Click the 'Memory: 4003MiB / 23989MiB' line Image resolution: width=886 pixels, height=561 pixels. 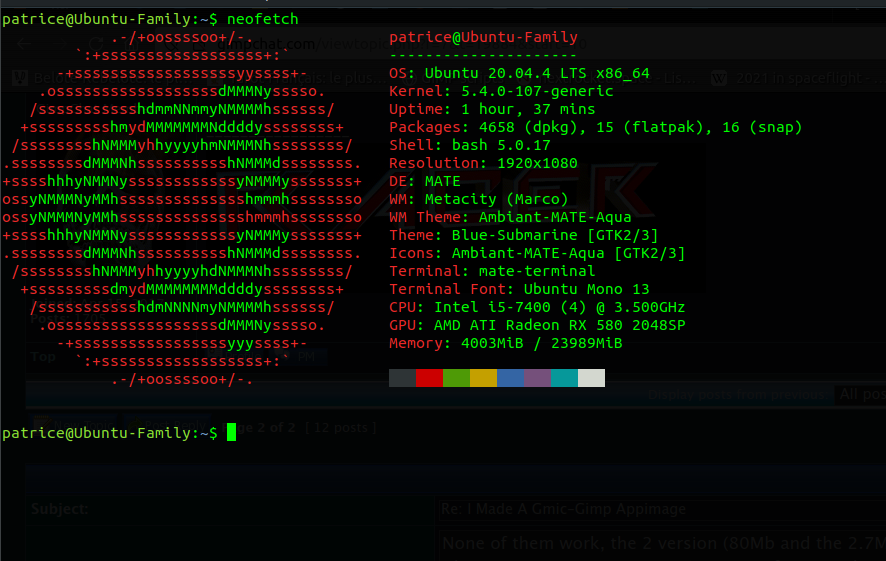coord(506,343)
